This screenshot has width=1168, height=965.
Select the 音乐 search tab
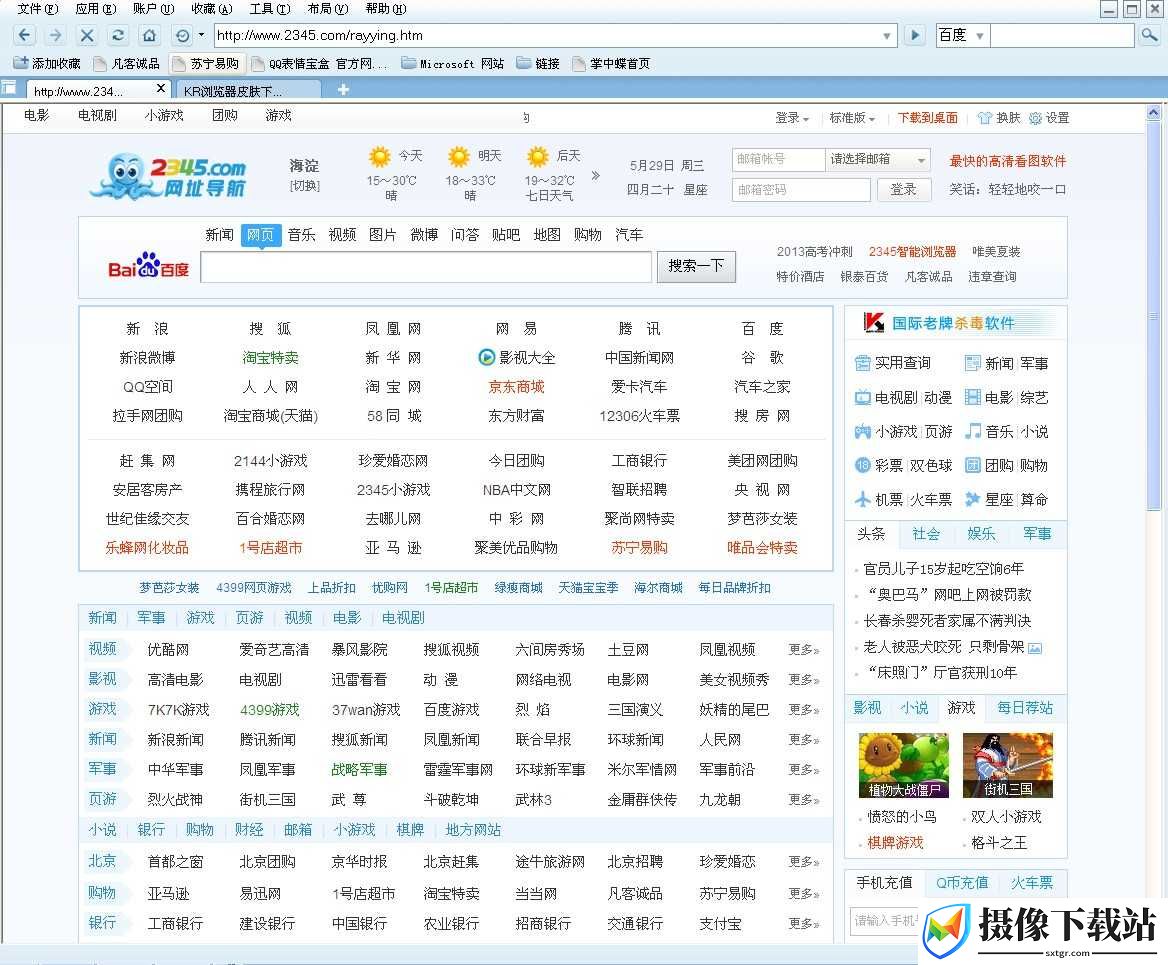[301, 235]
